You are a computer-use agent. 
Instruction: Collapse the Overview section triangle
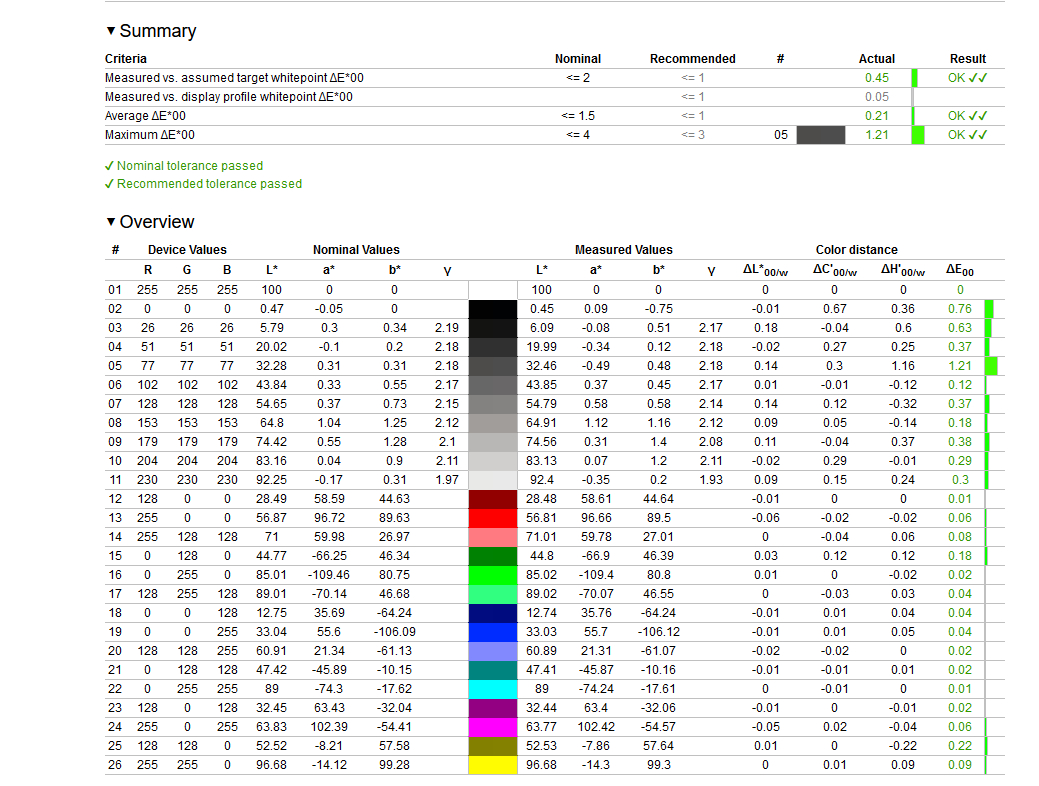point(111,221)
